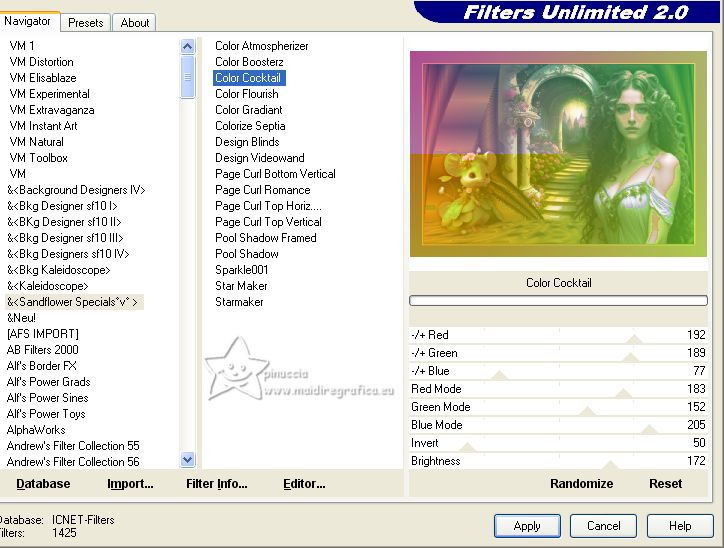Select AB Filters 2000 category
This screenshot has width=724, height=548.
[42, 349]
